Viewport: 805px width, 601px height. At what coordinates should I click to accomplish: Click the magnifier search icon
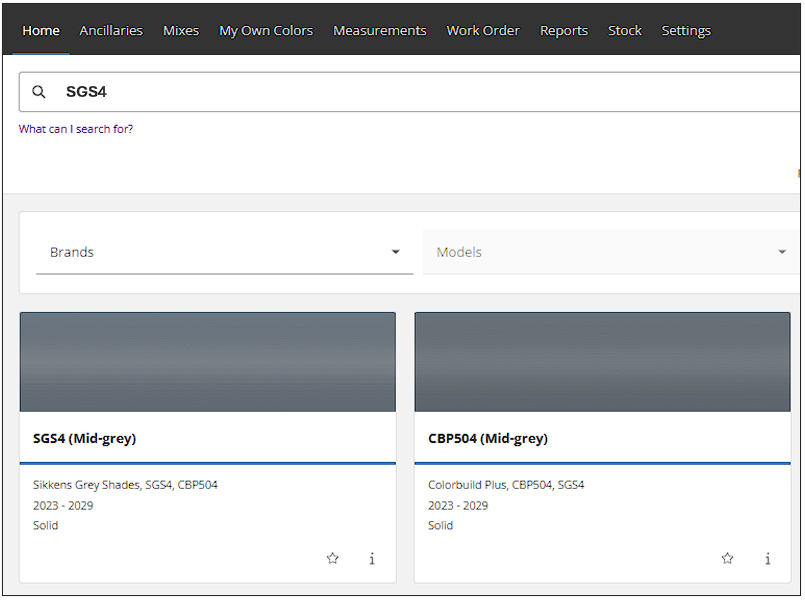click(39, 92)
